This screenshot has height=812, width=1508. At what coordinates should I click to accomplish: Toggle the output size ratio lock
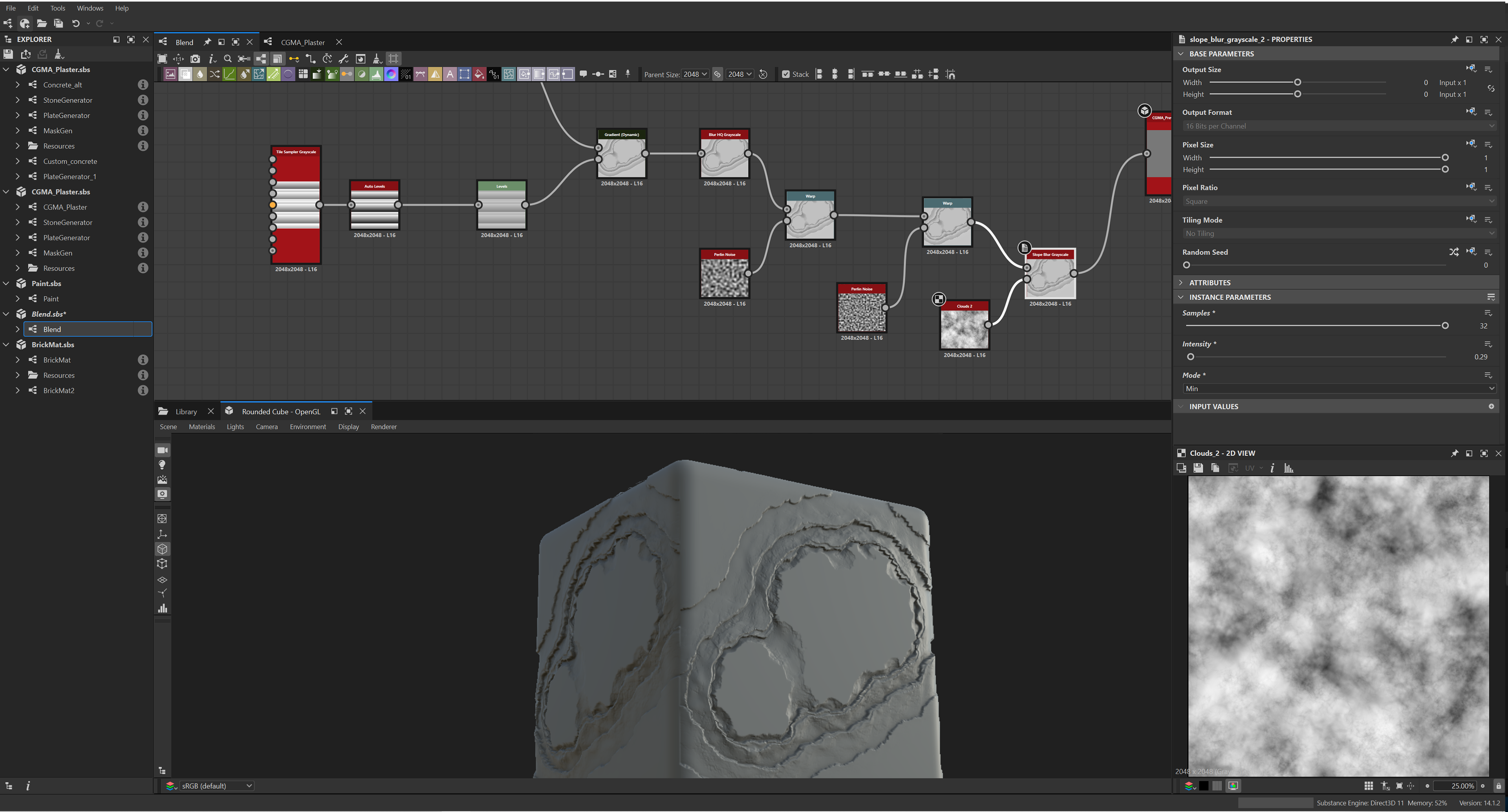tap(1491, 88)
